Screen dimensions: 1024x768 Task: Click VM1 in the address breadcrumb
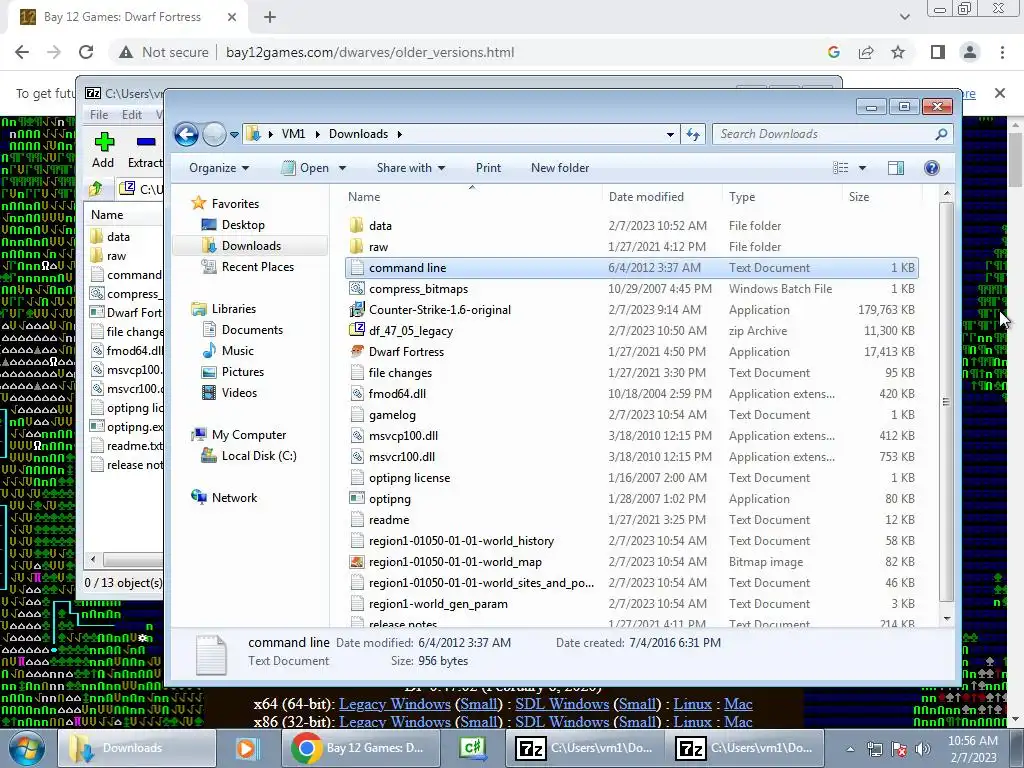293,134
